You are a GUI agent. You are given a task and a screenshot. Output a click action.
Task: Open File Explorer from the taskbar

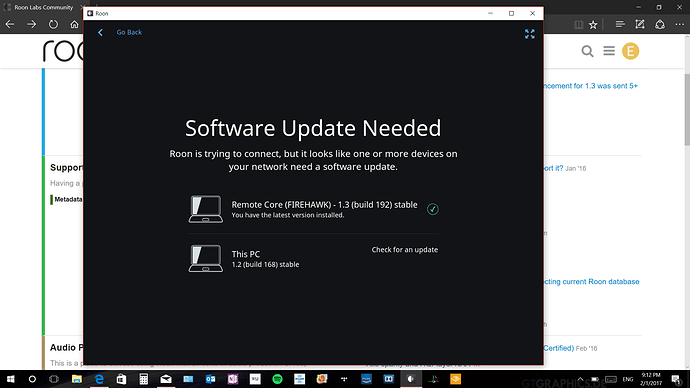click(77, 379)
